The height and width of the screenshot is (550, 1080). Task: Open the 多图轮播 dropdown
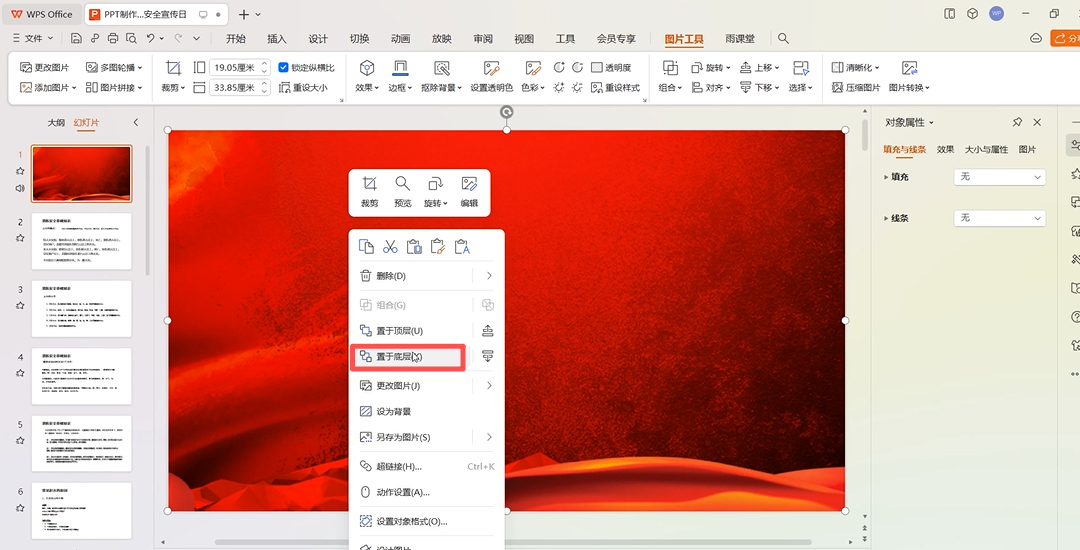pyautogui.click(x=114, y=67)
